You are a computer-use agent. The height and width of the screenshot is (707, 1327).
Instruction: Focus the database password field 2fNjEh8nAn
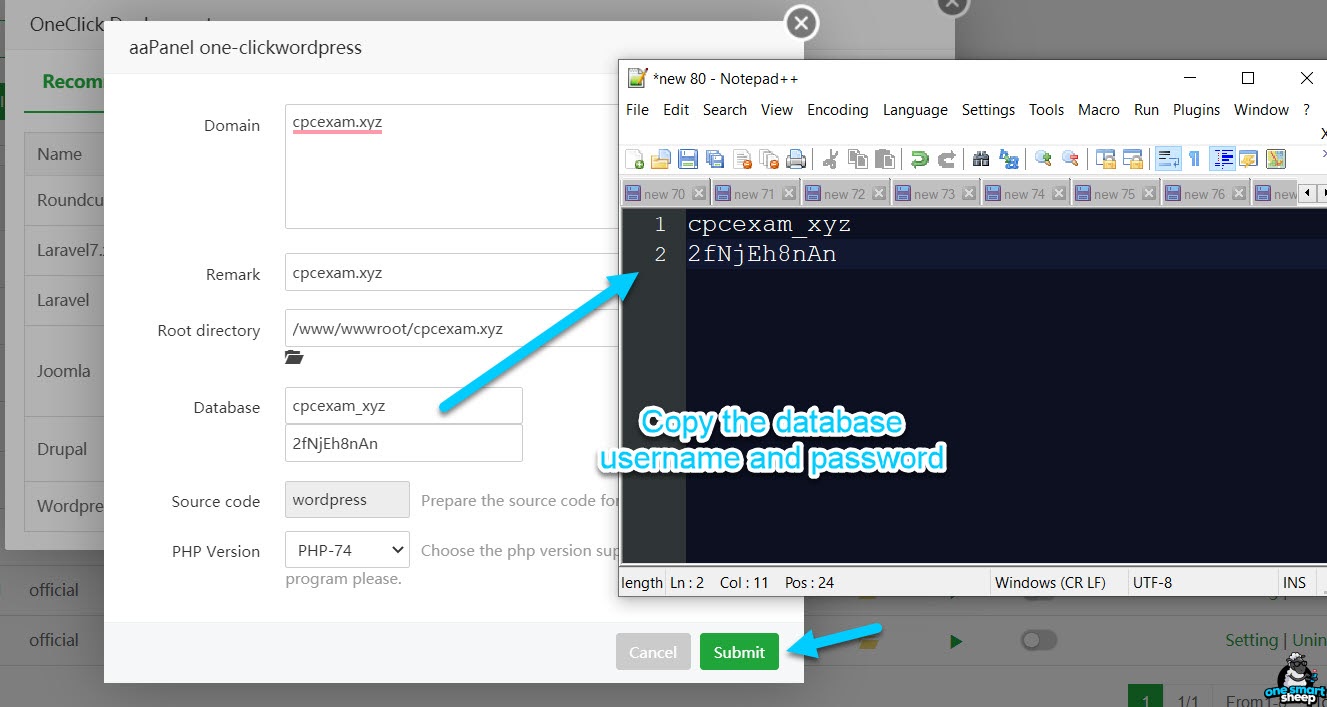404,443
